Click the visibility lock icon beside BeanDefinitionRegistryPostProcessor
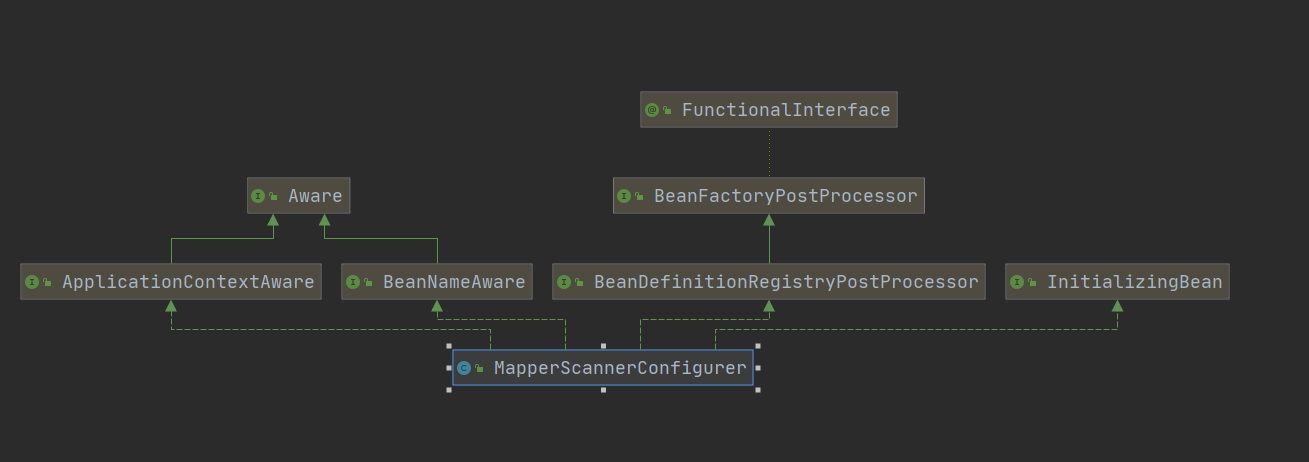 click(x=579, y=282)
